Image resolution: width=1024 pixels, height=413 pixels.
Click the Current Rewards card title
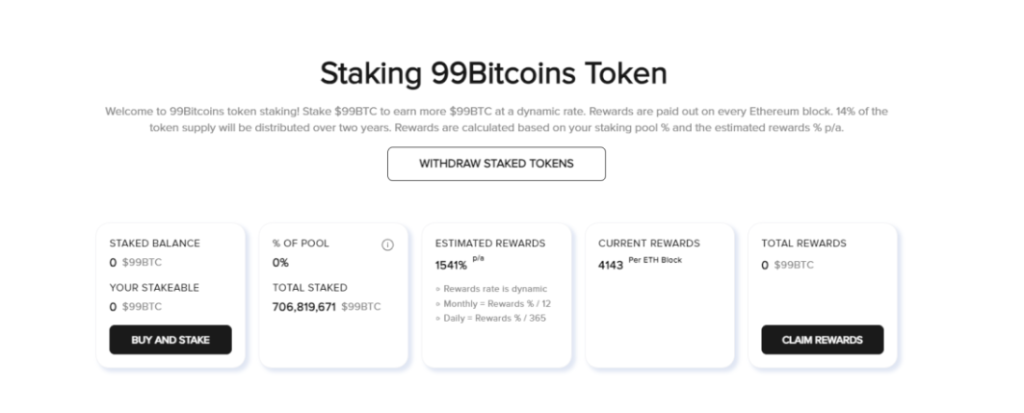649,243
